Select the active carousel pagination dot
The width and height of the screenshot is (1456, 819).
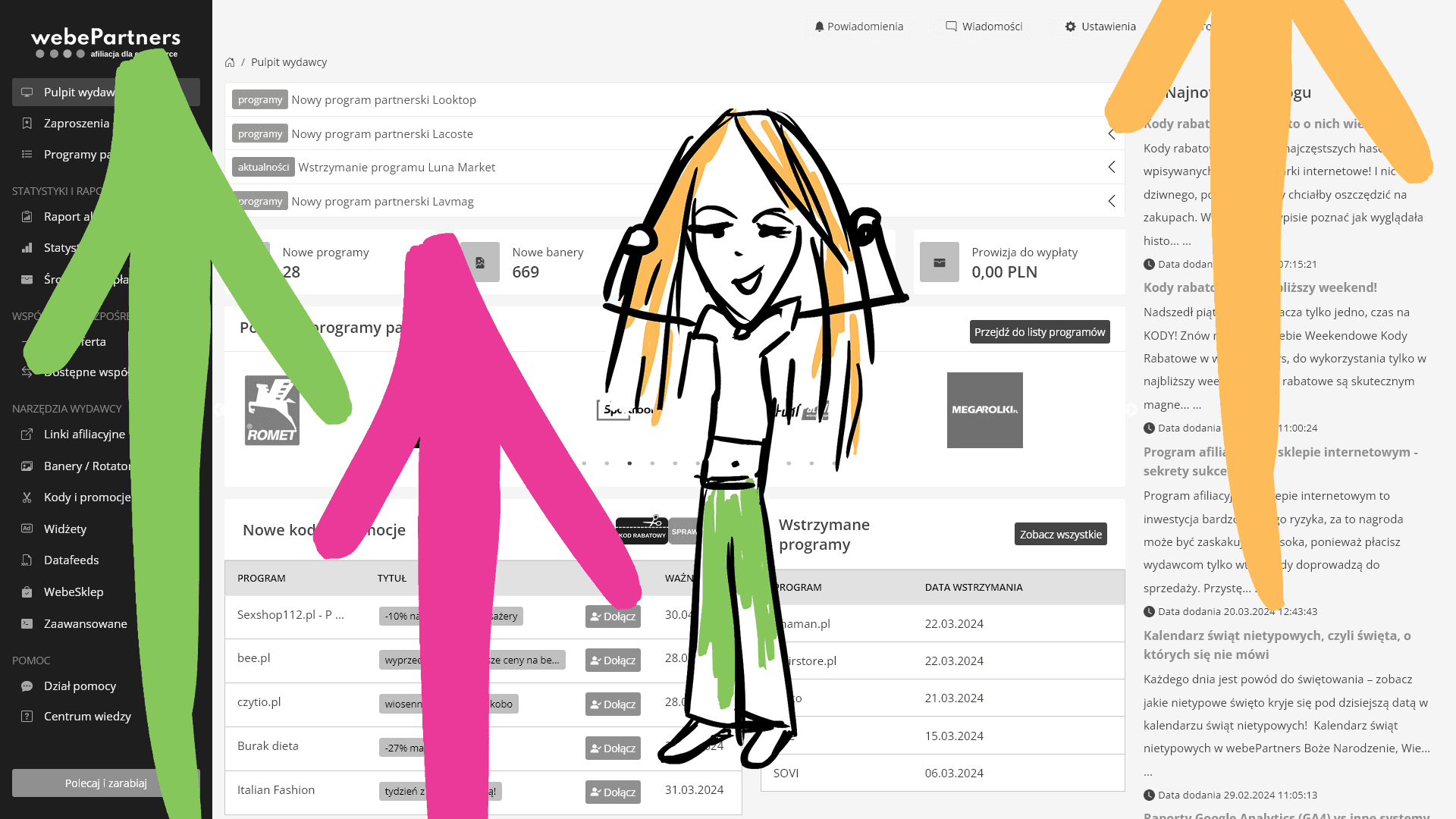coord(629,463)
